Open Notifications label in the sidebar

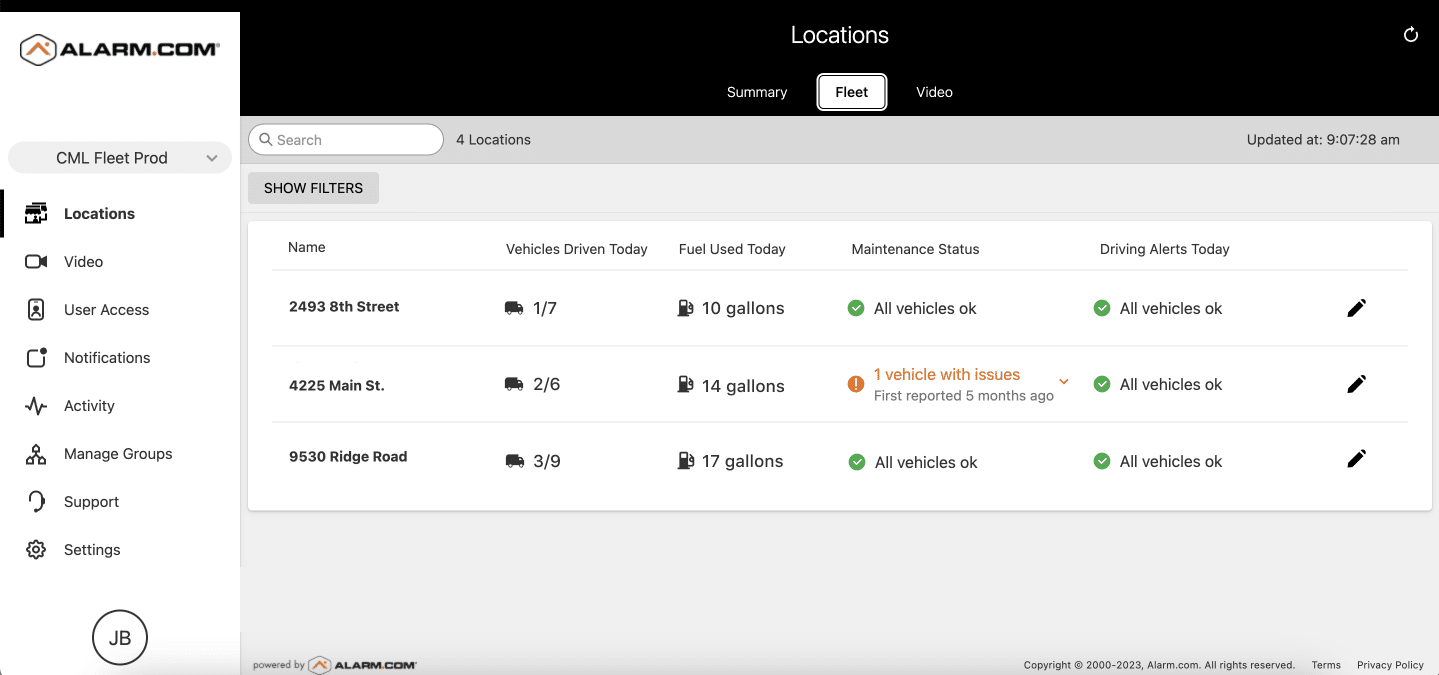pyautogui.click(x=107, y=358)
